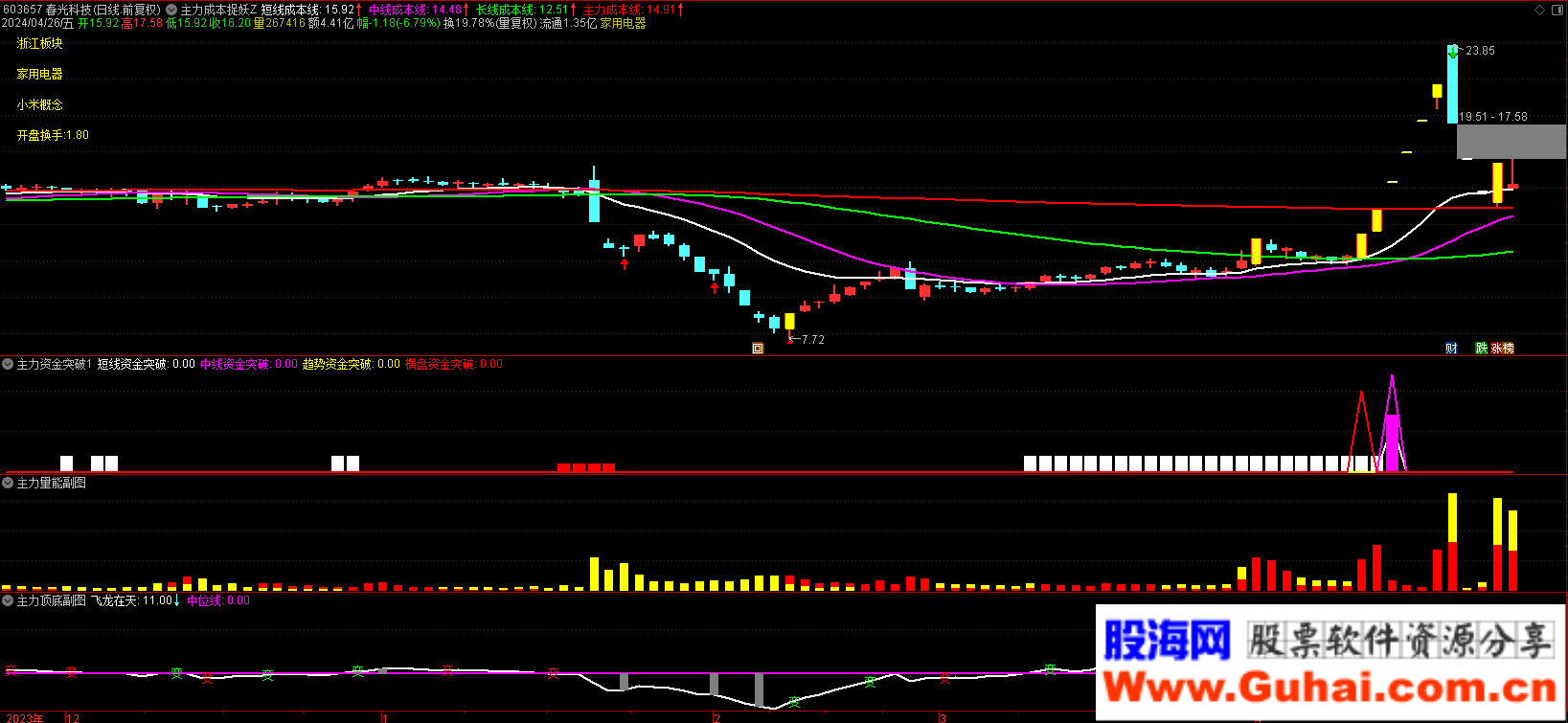Click the diamond icon at top right
Screen dimensions: 1568x723
pyautogui.click(x=1540, y=10)
